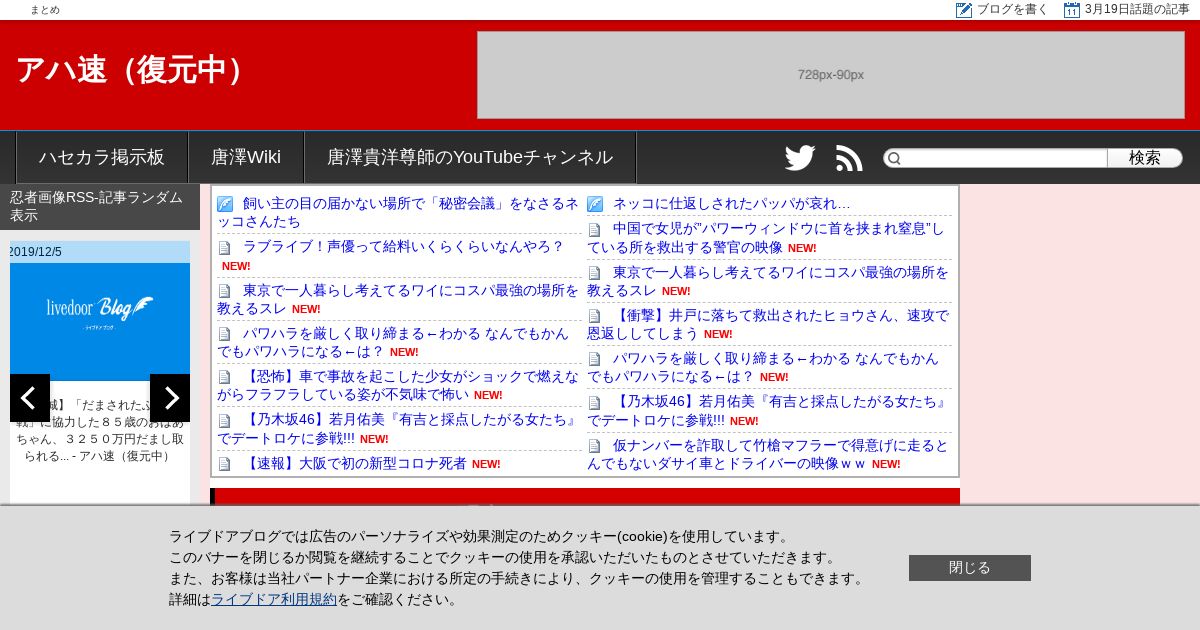Show next slide in the sidebar carousel
This screenshot has width=1200, height=630.
pyautogui.click(x=170, y=398)
